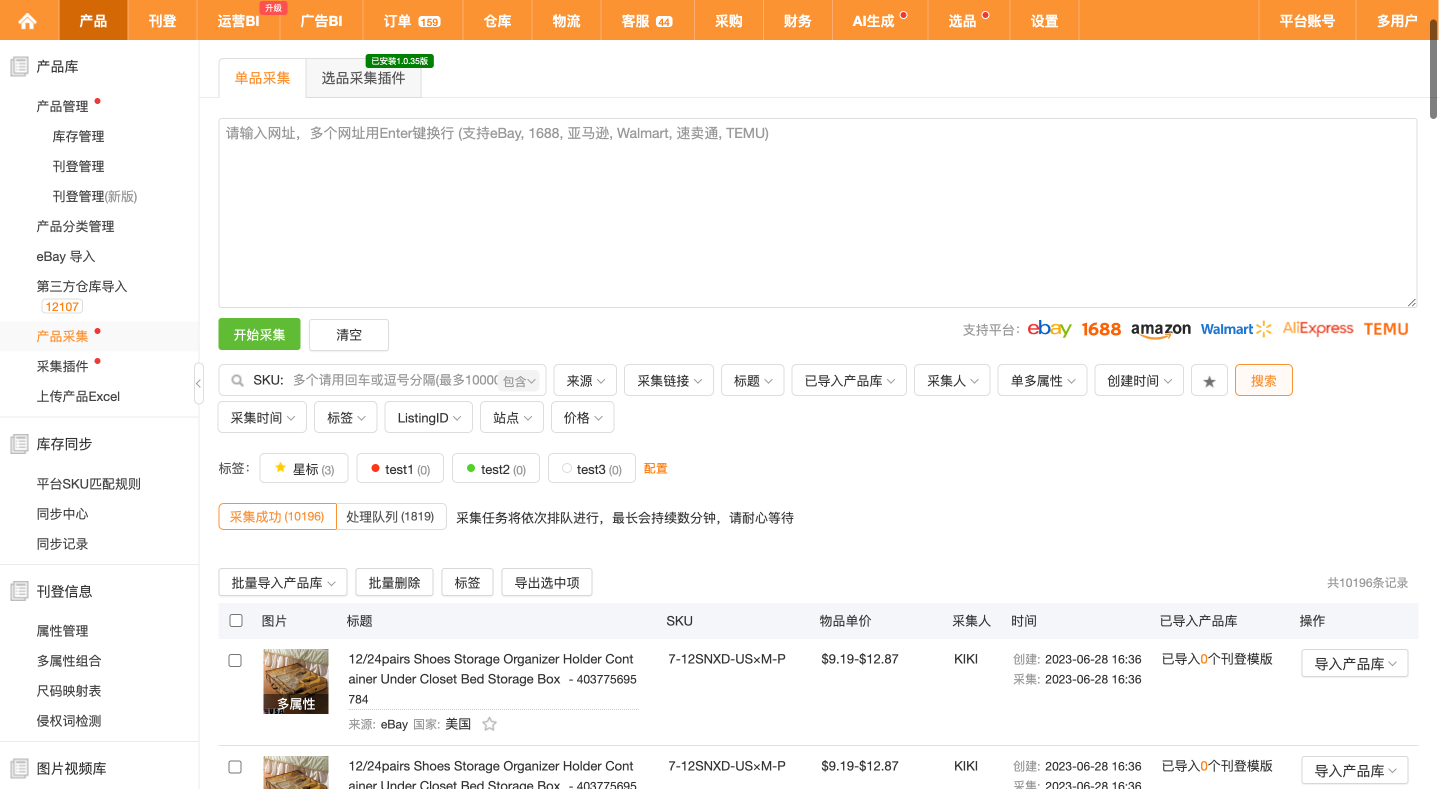
Task: Click the favorite star on first product row
Action: (x=489, y=724)
